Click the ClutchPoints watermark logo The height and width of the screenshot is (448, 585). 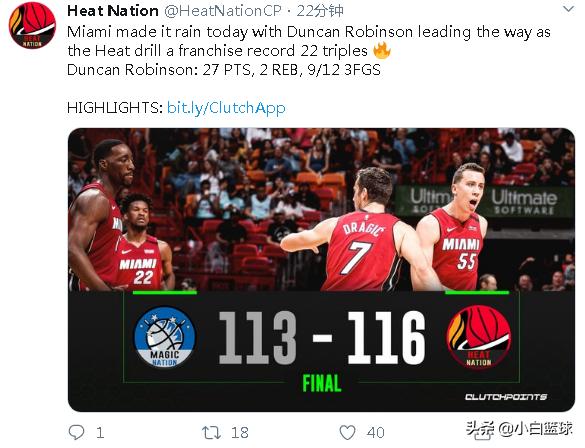506,397
